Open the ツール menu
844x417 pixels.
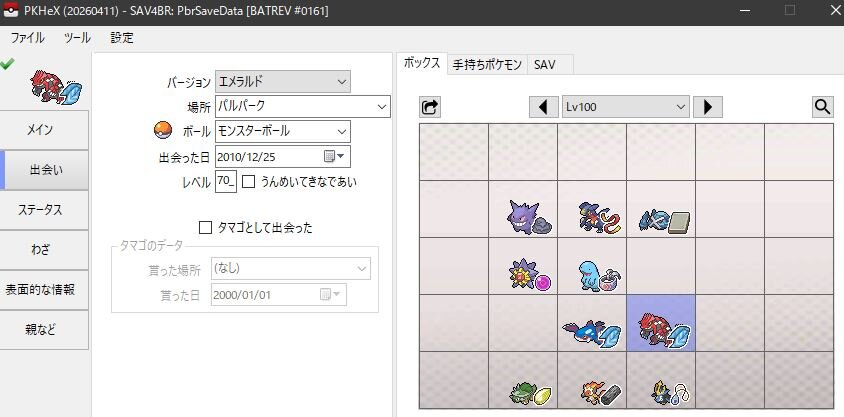[77, 38]
